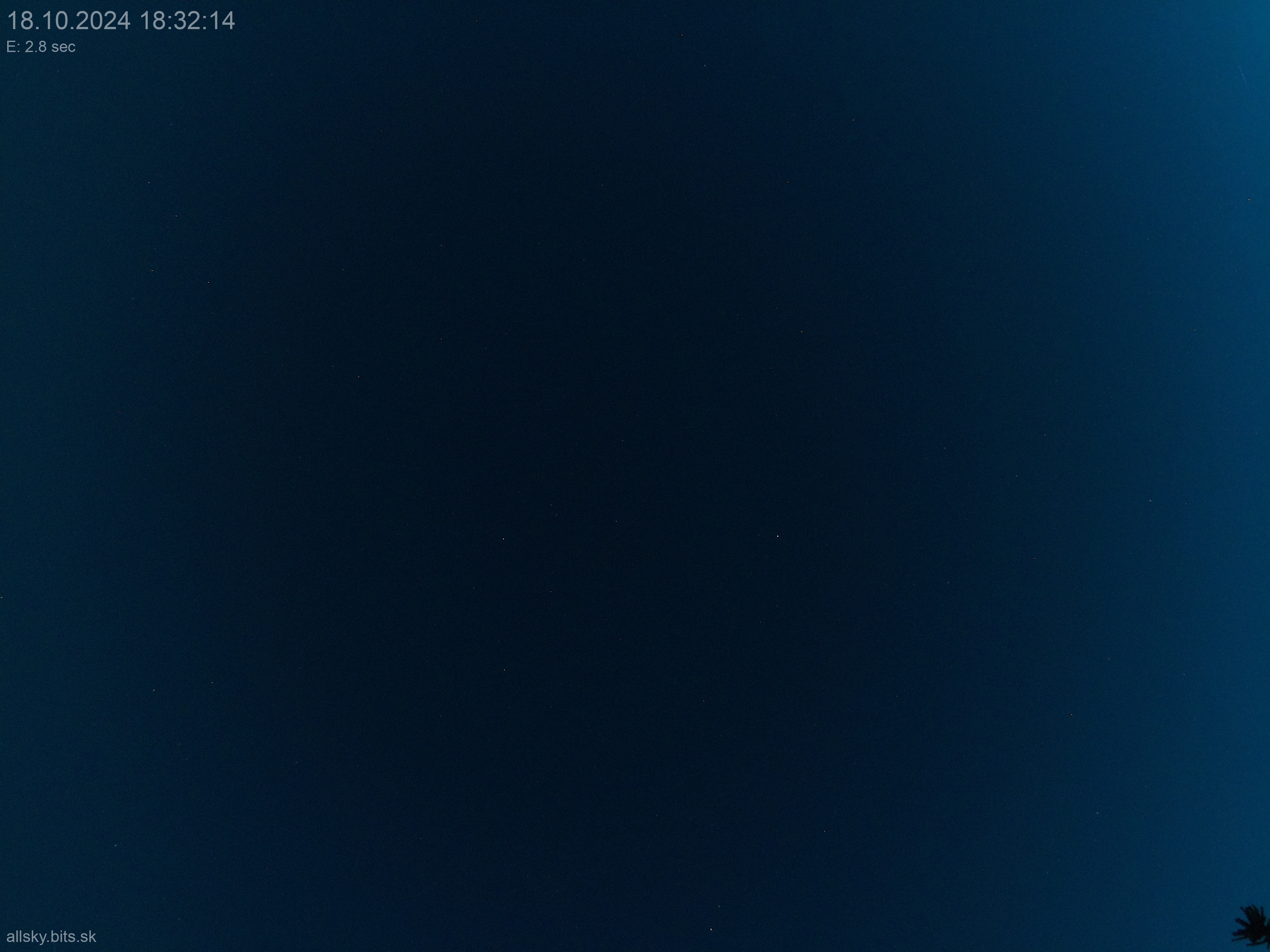Image resolution: width=1270 pixels, height=952 pixels.
Task: Open the allsky.bits.sk watermark link
Action: click(x=51, y=936)
